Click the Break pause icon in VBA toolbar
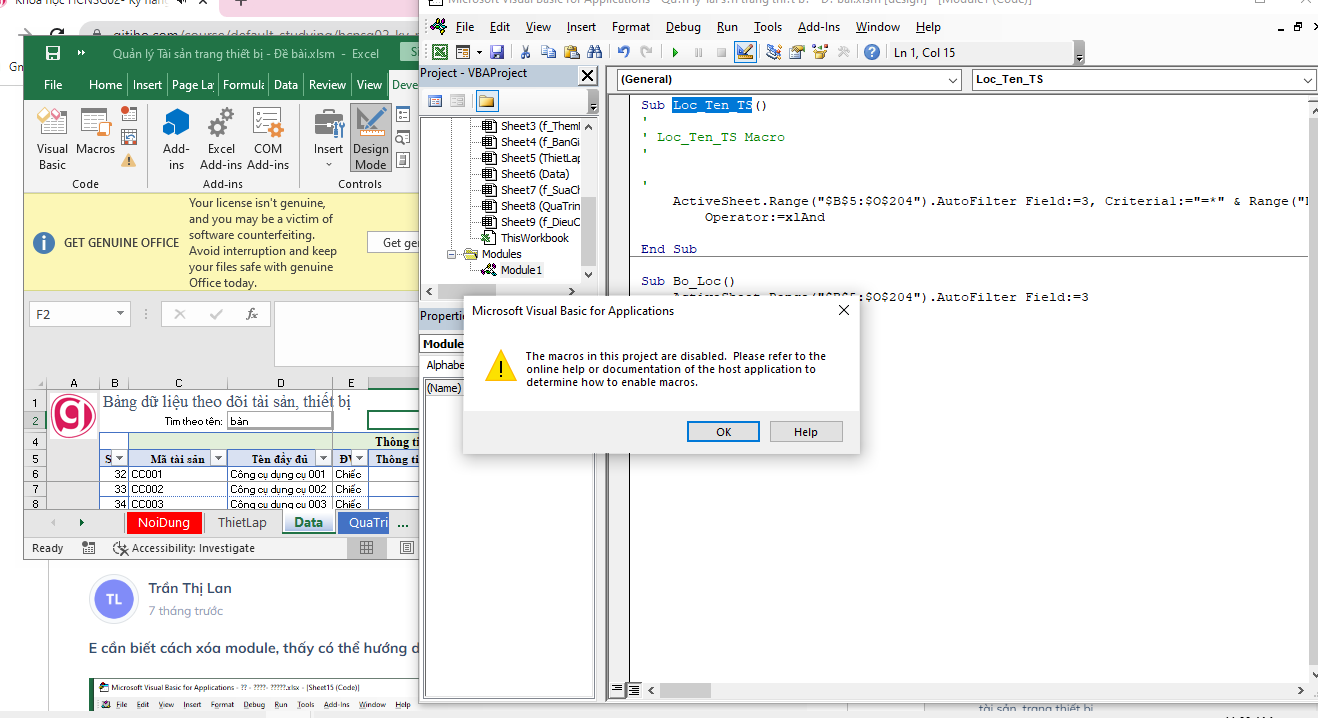 [x=698, y=52]
